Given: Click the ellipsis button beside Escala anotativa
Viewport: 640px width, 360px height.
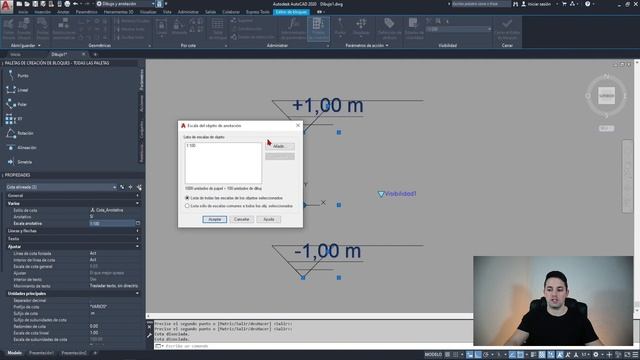Looking at the screenshot, I should [x=138, y=223].
